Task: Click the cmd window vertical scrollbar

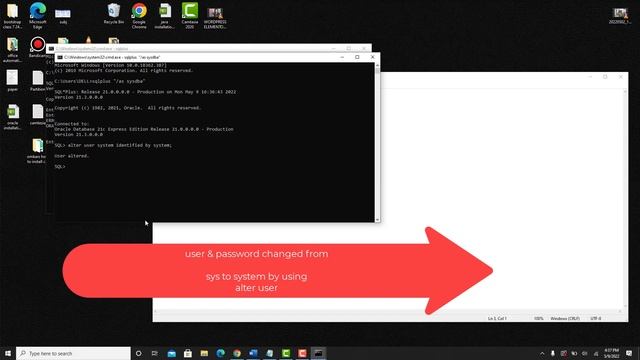Action: 377,142
